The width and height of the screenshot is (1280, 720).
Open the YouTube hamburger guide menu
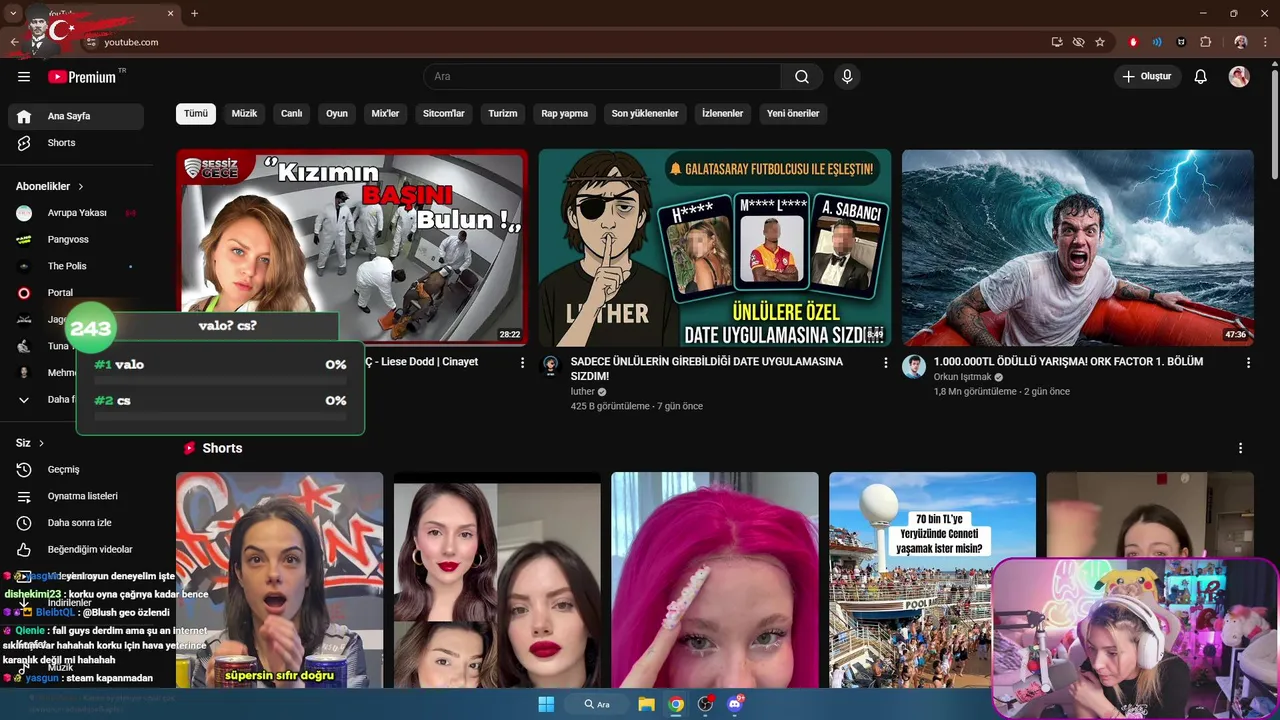pyautogui.click(x=24, y=77)
